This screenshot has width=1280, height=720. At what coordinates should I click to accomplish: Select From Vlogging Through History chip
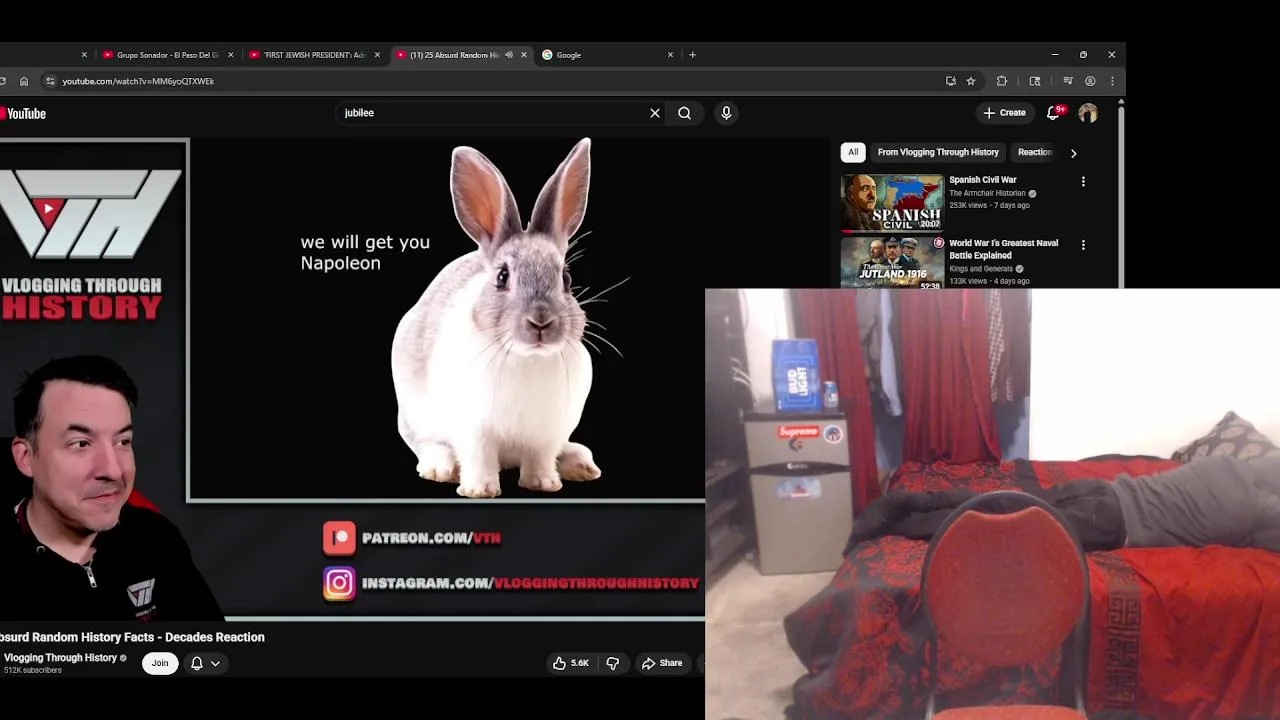938,152
